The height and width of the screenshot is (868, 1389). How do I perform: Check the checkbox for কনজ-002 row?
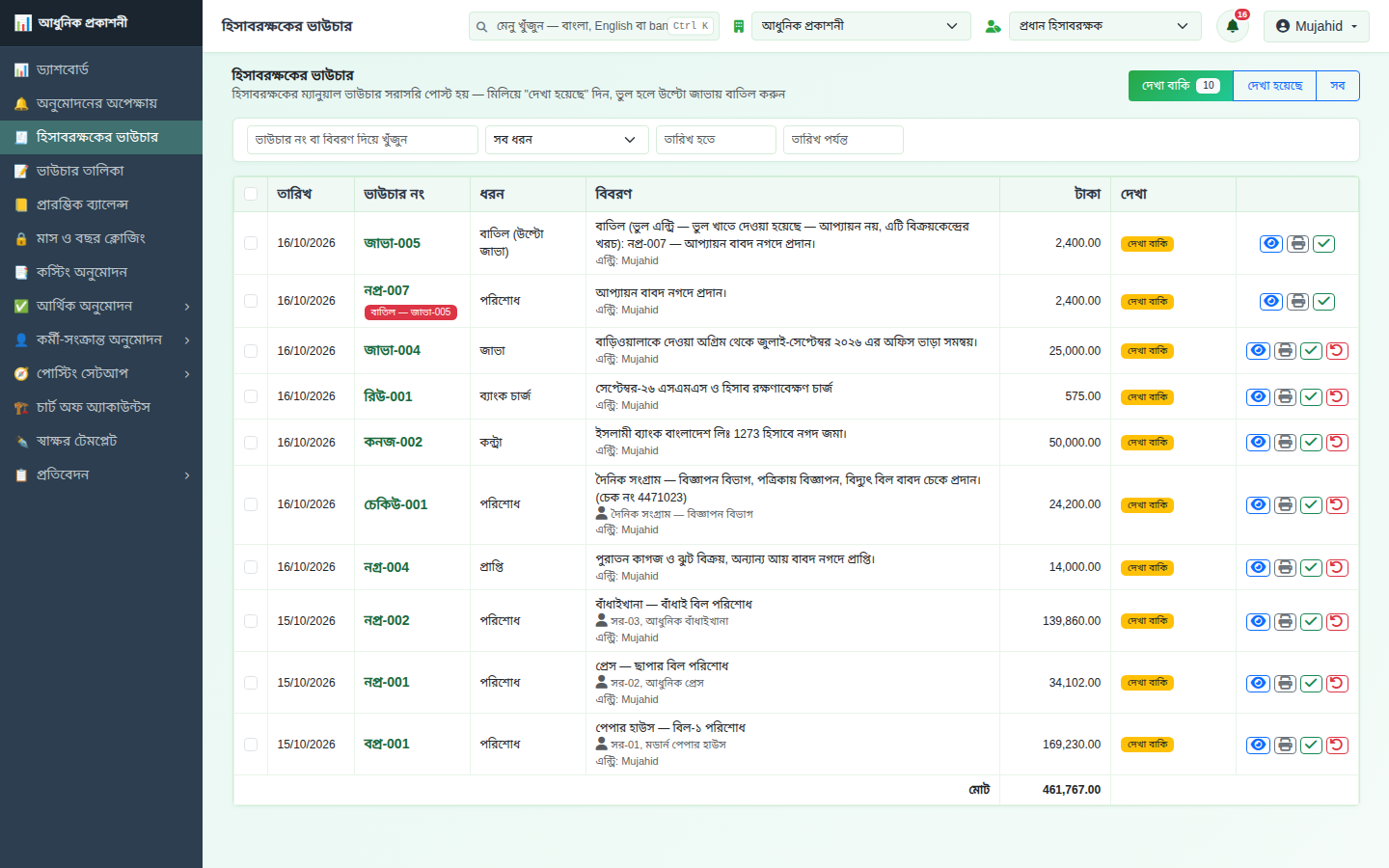[x=251, y=443]
